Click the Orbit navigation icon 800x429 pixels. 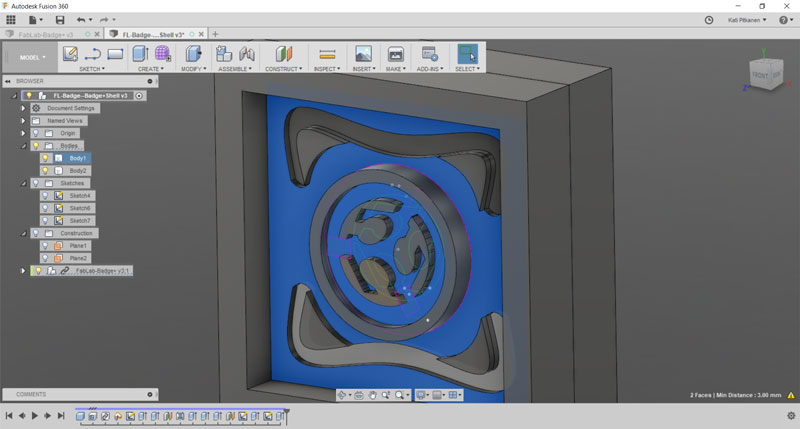pos(342,395)
